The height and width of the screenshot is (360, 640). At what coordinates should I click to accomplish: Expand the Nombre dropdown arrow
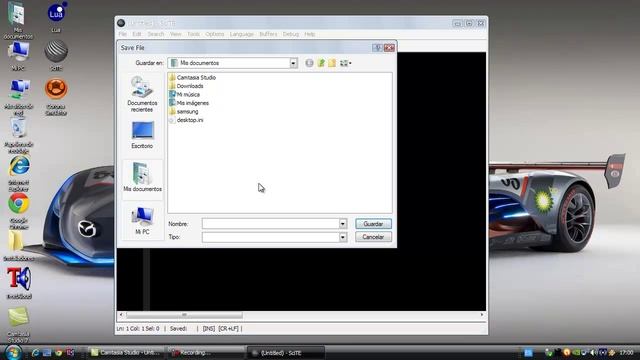[x=343, y=224]
